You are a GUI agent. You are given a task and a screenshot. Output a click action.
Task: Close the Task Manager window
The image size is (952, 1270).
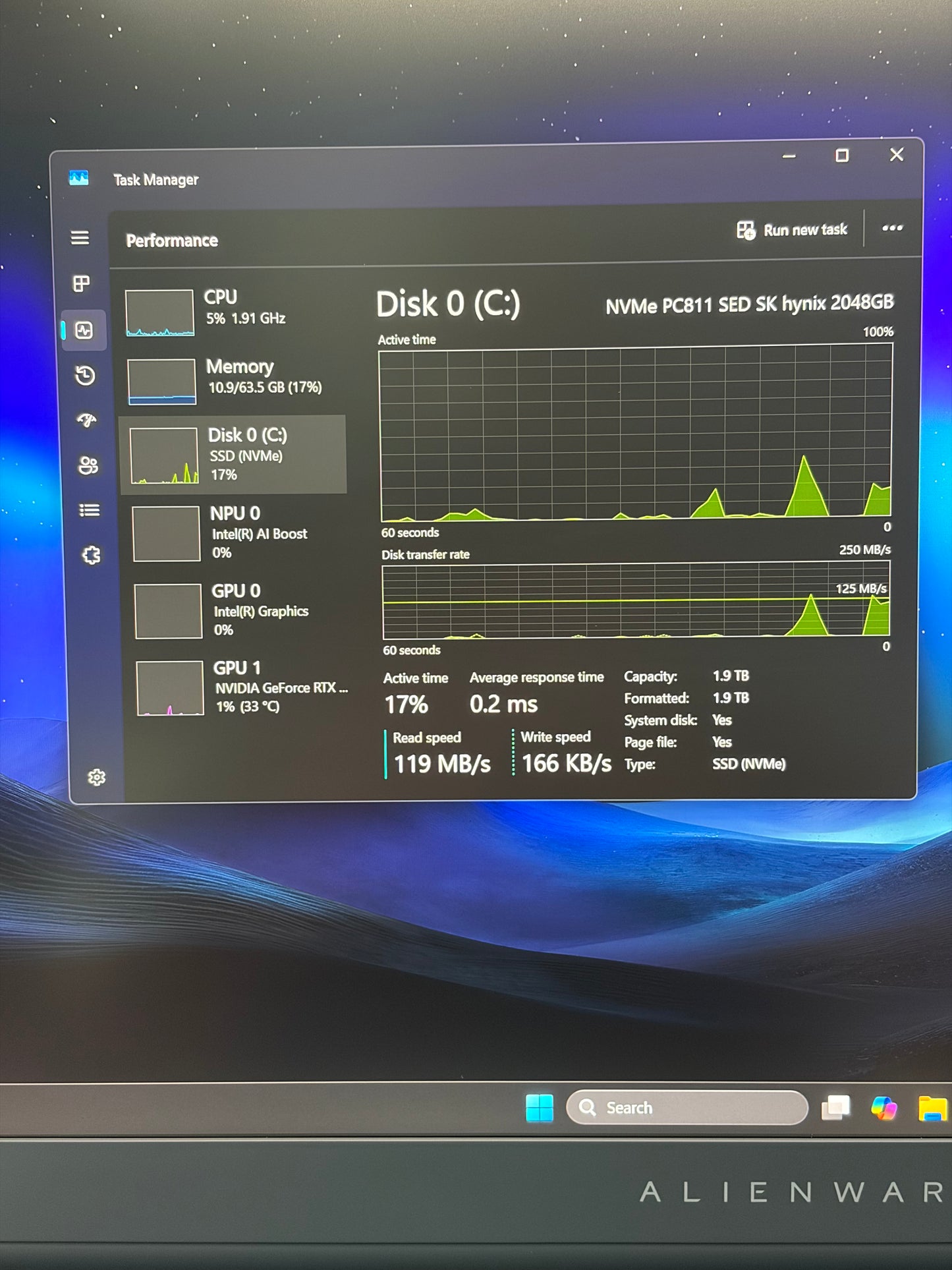click(x=897, y=154)
